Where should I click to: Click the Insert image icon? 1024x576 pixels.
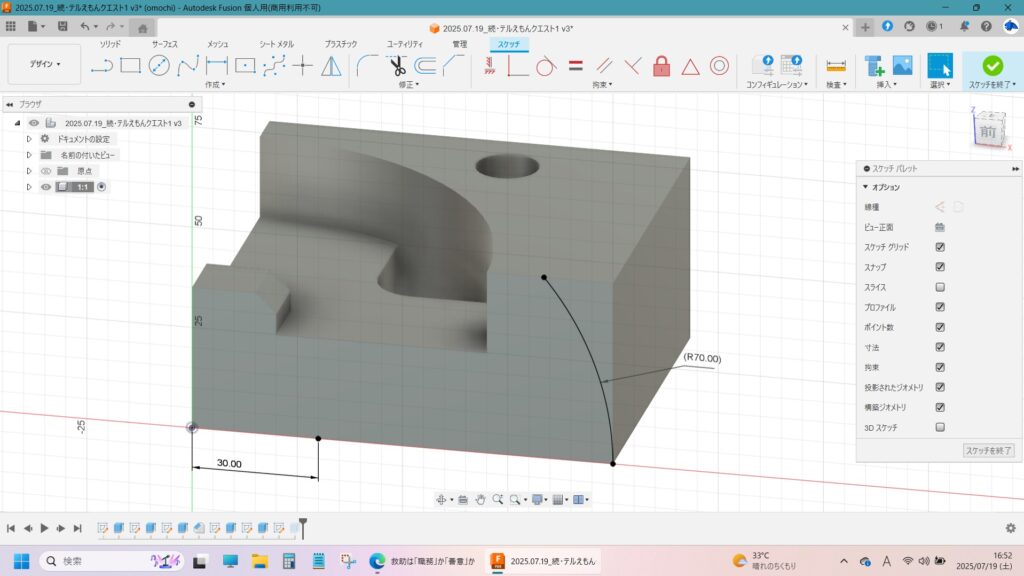(902, 66)
